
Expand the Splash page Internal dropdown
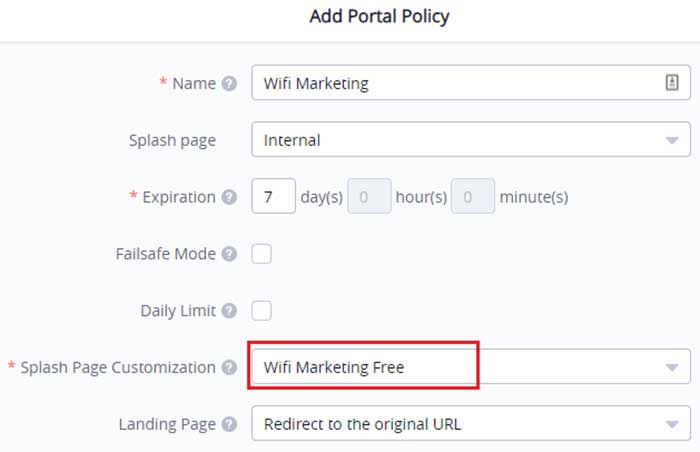pos(471,140)
